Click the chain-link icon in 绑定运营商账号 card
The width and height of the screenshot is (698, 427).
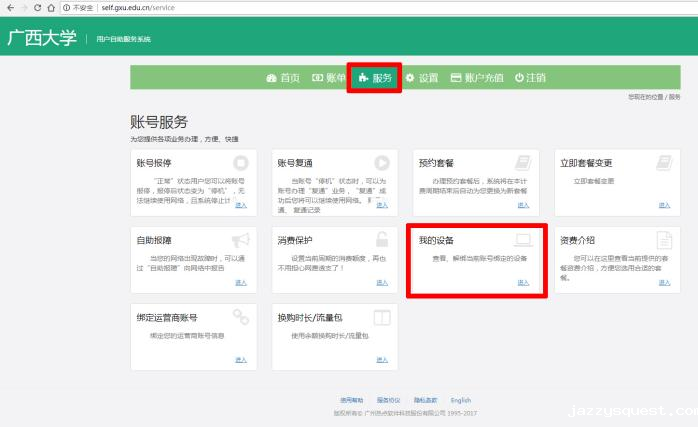click(x=240, y=317)
